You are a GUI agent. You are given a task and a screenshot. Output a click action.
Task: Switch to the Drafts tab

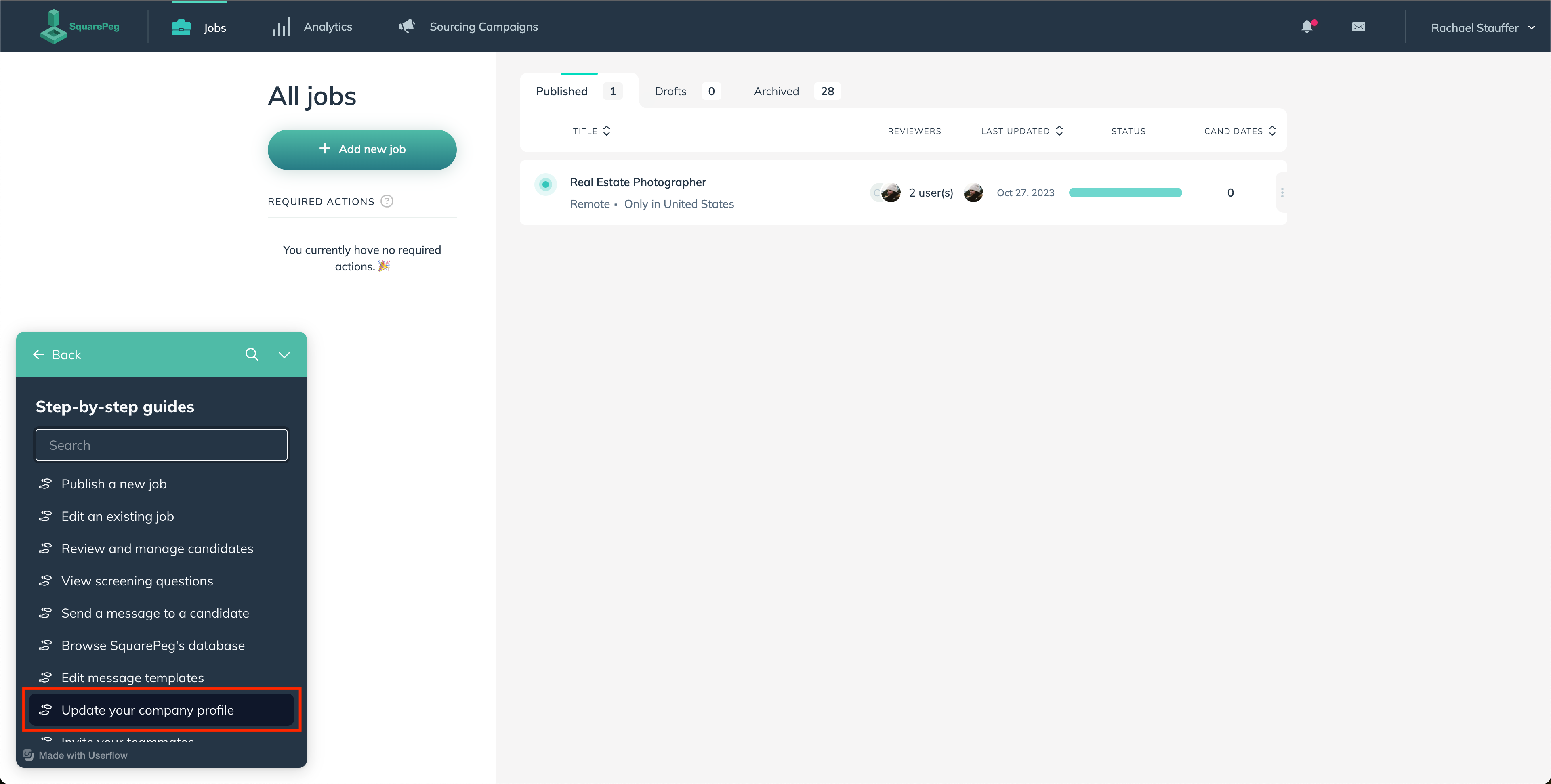(x=687, y=91)
